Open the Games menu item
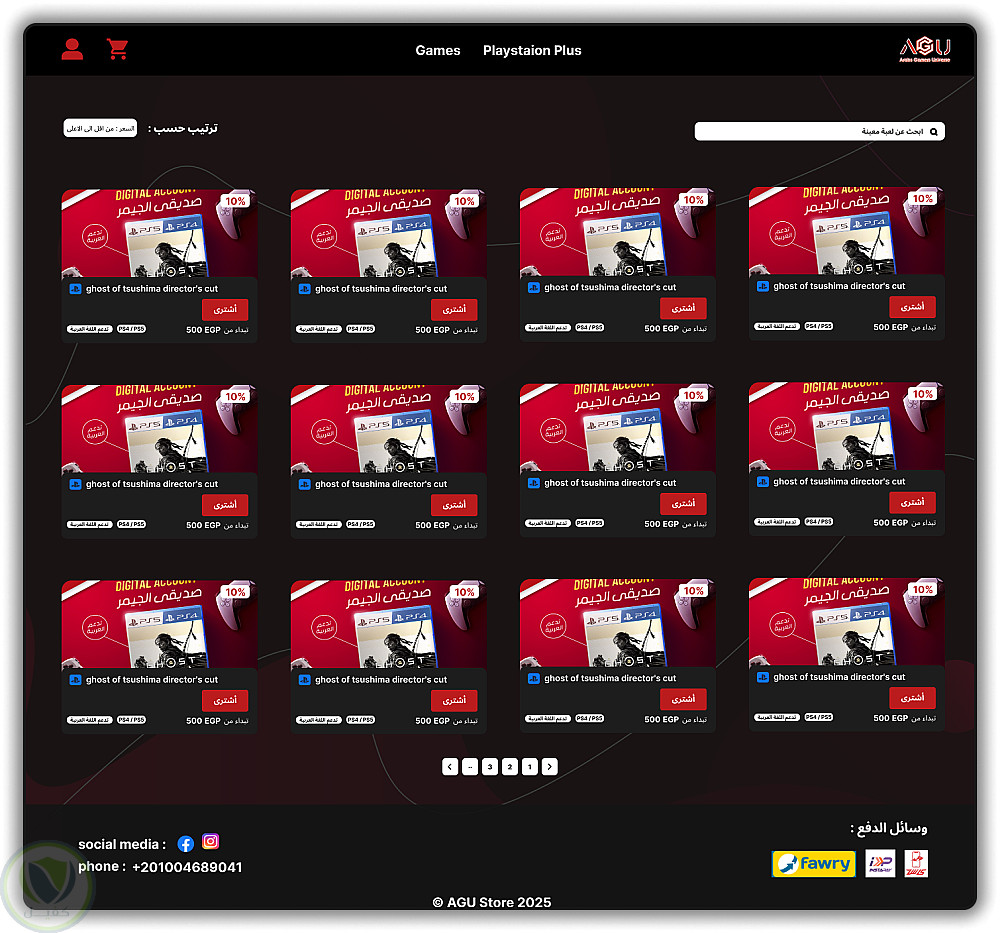This screenshot has width=1000, height=933. coord(438,50)
